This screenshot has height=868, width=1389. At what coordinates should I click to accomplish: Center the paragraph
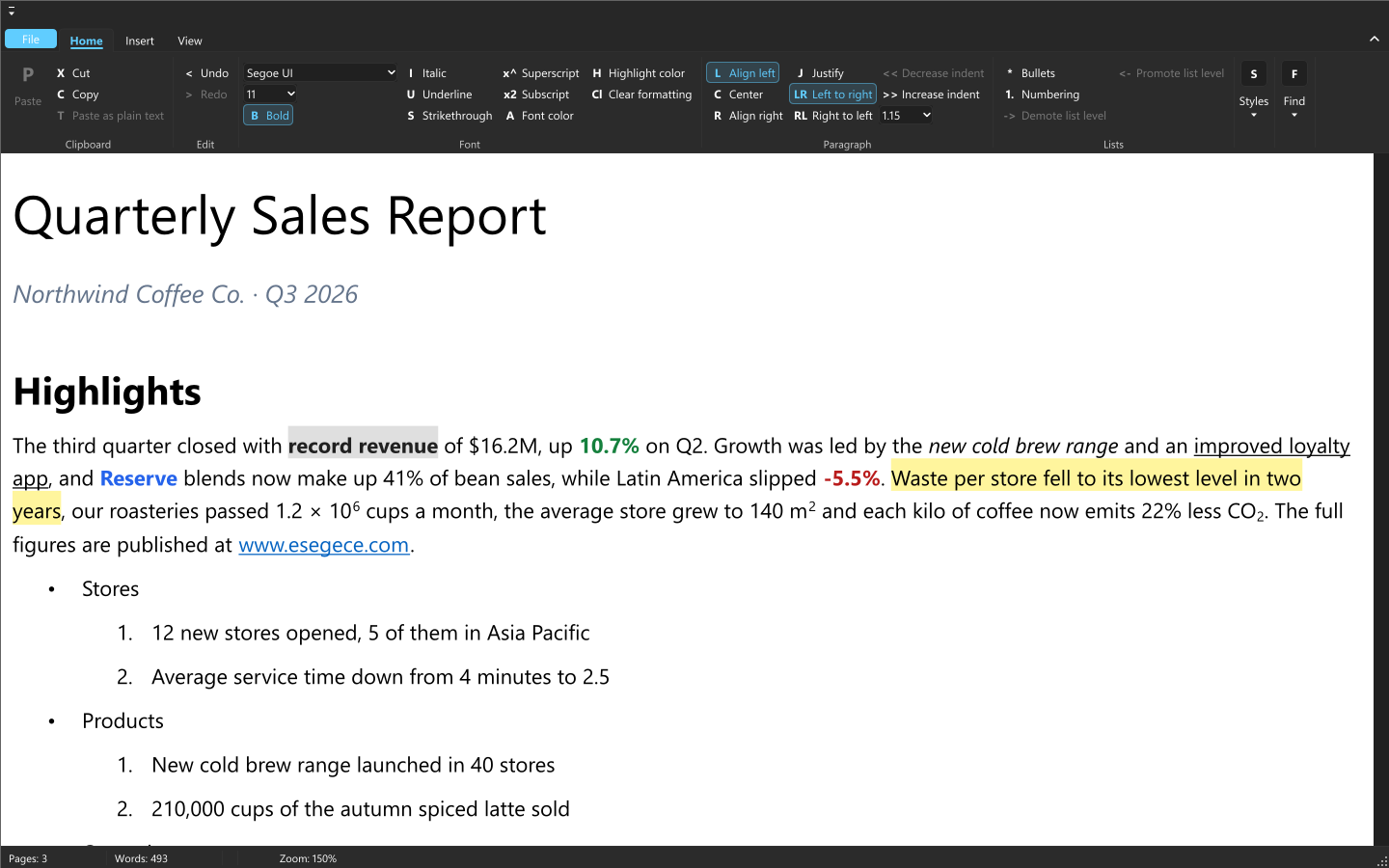coord(738,95)
